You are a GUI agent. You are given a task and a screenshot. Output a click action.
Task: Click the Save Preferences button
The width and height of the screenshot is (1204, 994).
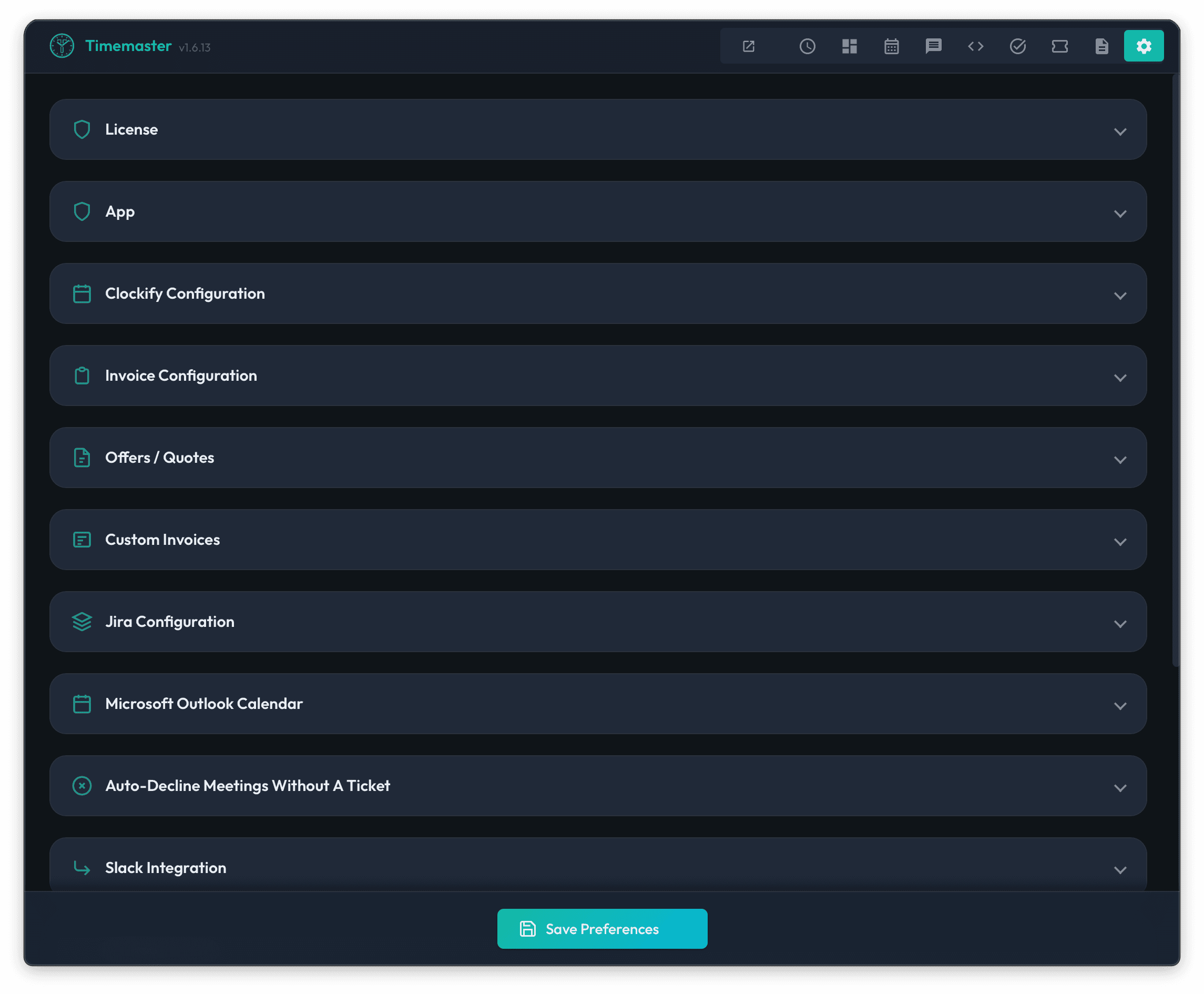pos(602,929)
